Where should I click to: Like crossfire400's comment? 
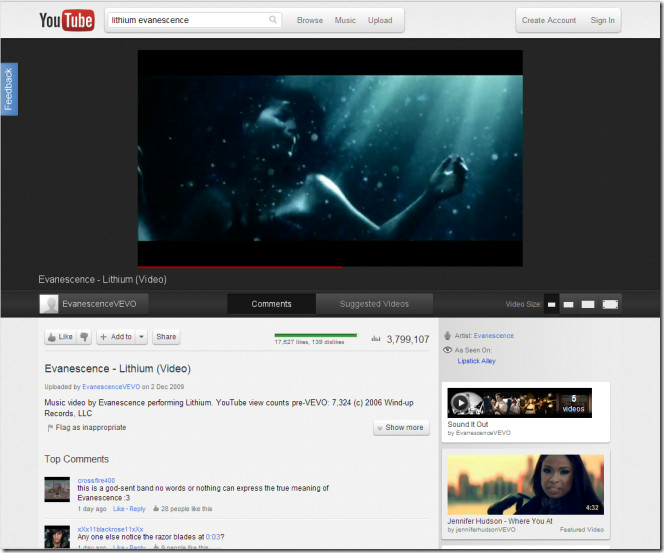point(119,509)
